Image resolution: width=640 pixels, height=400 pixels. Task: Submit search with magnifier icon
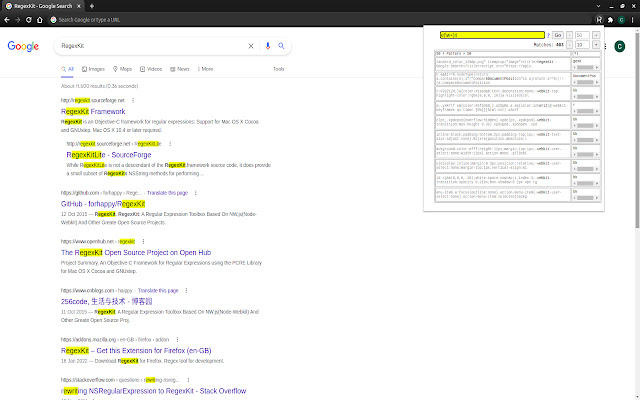tap(281, 46)
